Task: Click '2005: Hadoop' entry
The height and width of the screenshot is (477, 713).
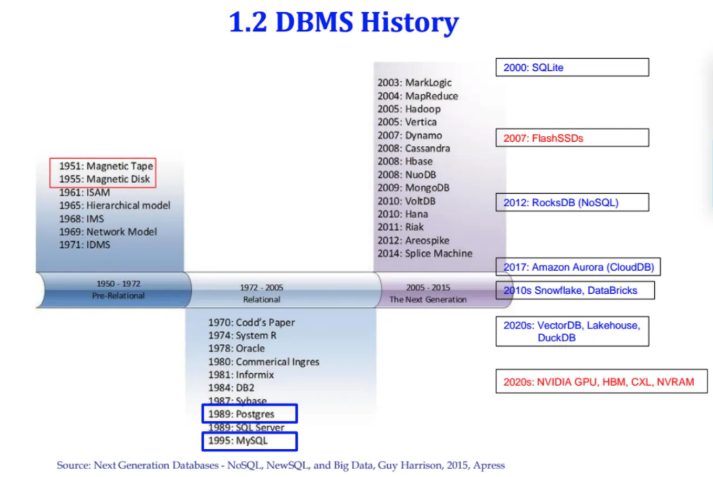Action: (x=409, y=109)
